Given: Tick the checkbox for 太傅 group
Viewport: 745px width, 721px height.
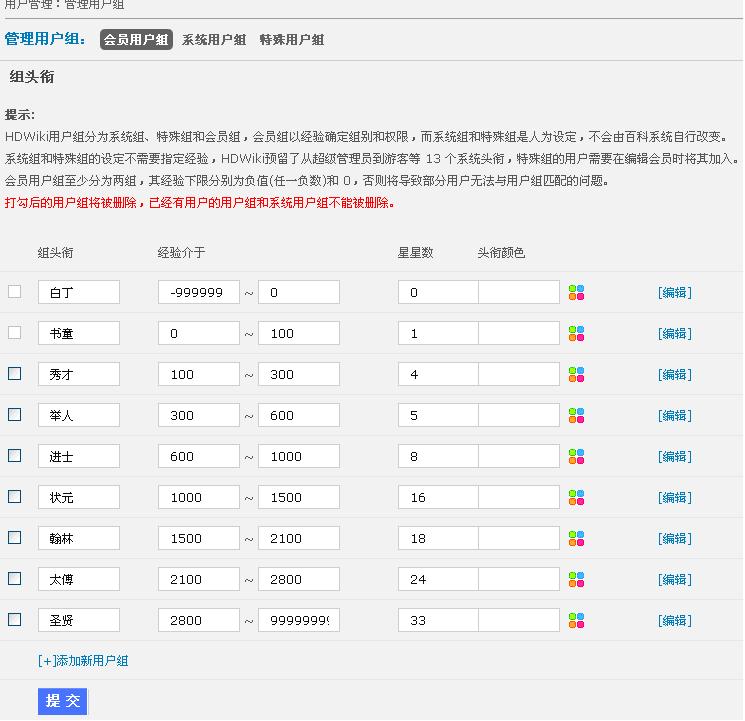Looking at the screenshot, I should [15, 578].
